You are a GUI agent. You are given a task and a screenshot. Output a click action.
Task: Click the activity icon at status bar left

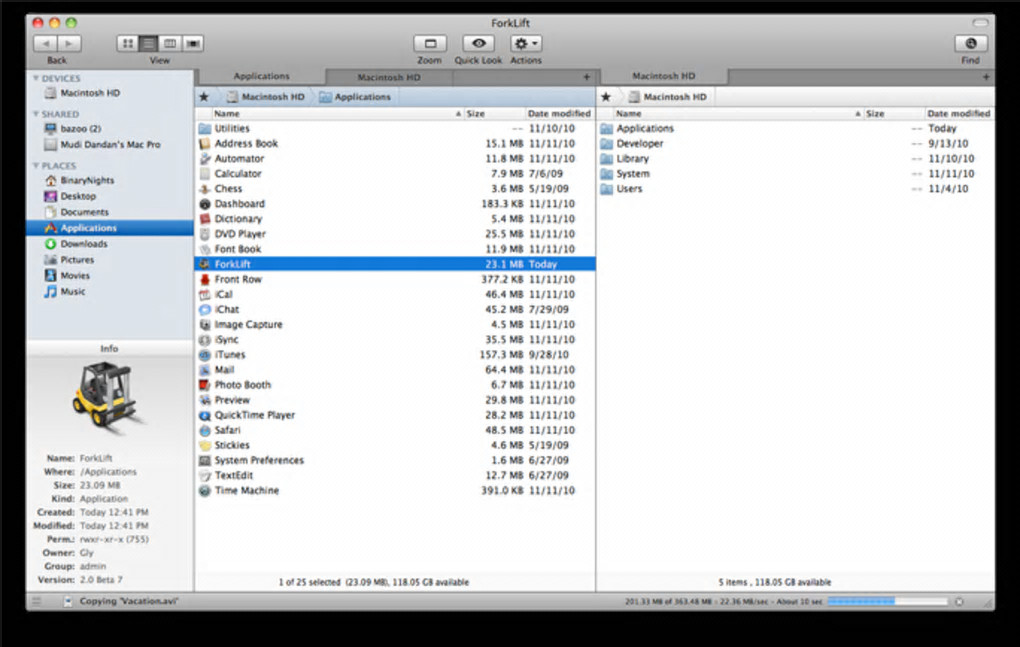37,601
